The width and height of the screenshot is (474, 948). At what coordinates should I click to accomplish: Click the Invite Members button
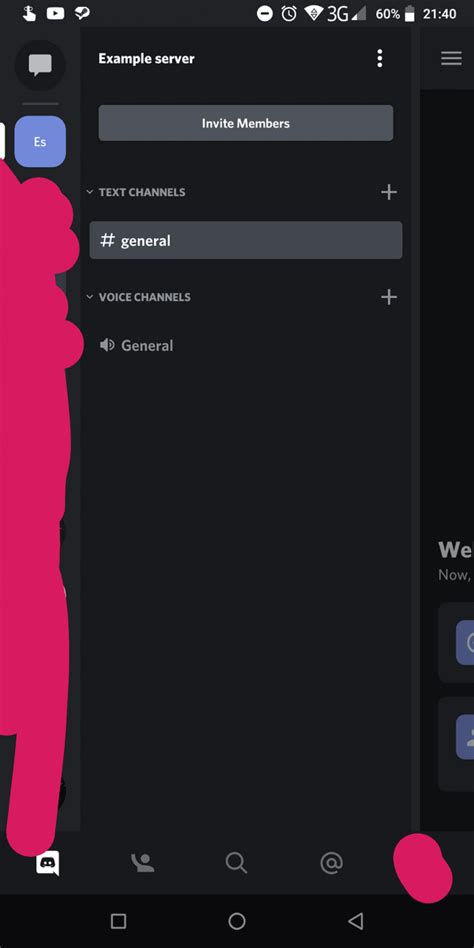245,123
